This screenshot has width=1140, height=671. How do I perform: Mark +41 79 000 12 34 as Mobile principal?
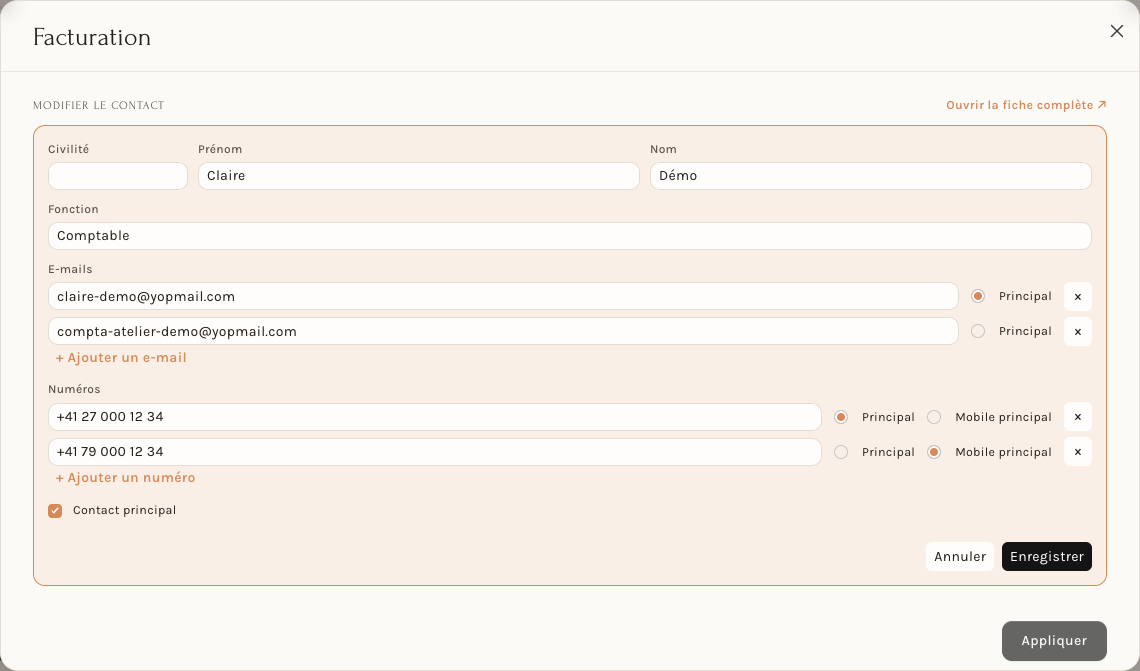coord(934,451)
